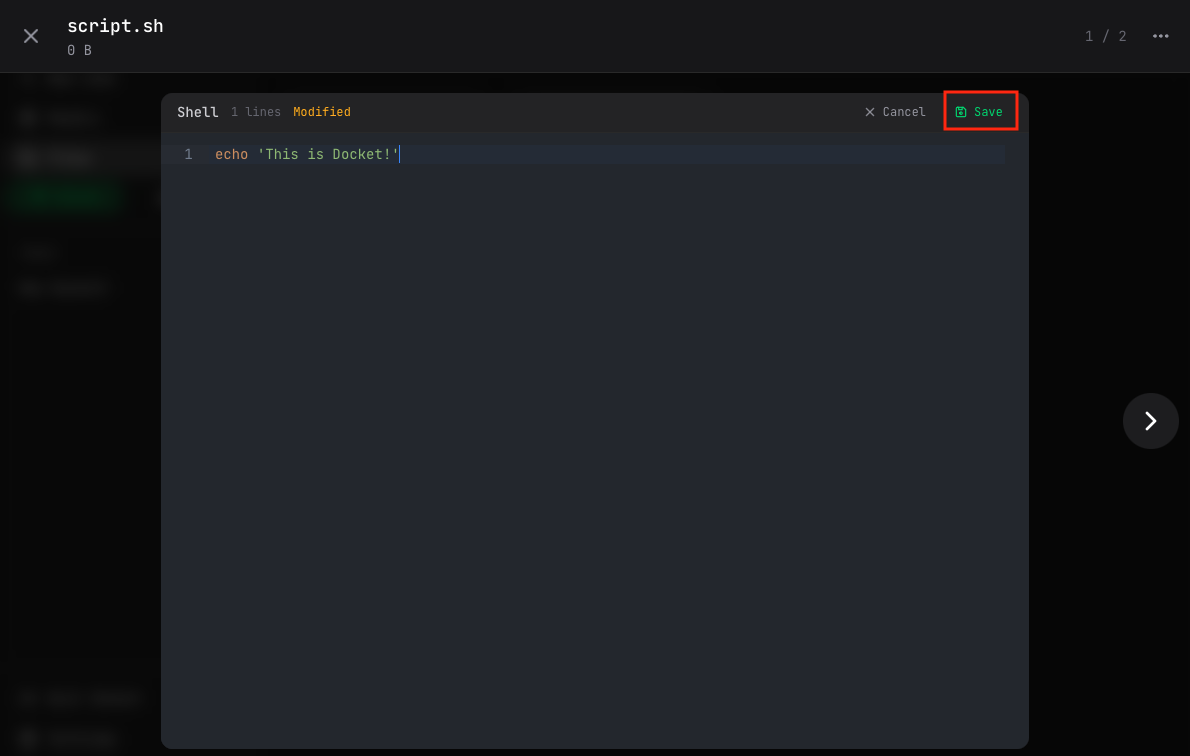Click the Shell language label
This screenshot has width=1190, height=756.
tap(197, 112)
